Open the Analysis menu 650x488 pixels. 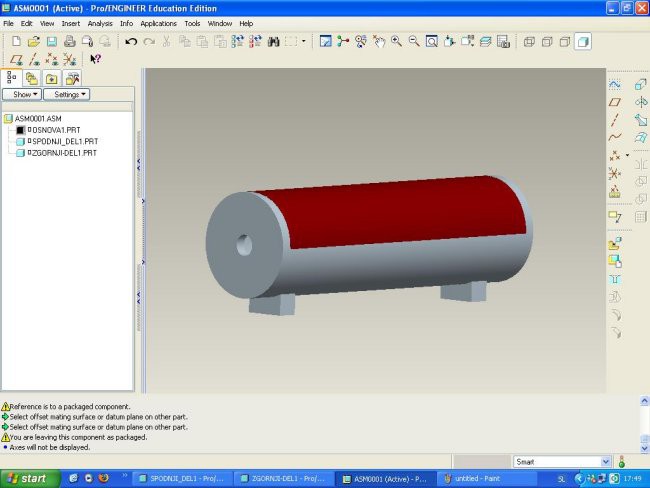coord(100,24)
